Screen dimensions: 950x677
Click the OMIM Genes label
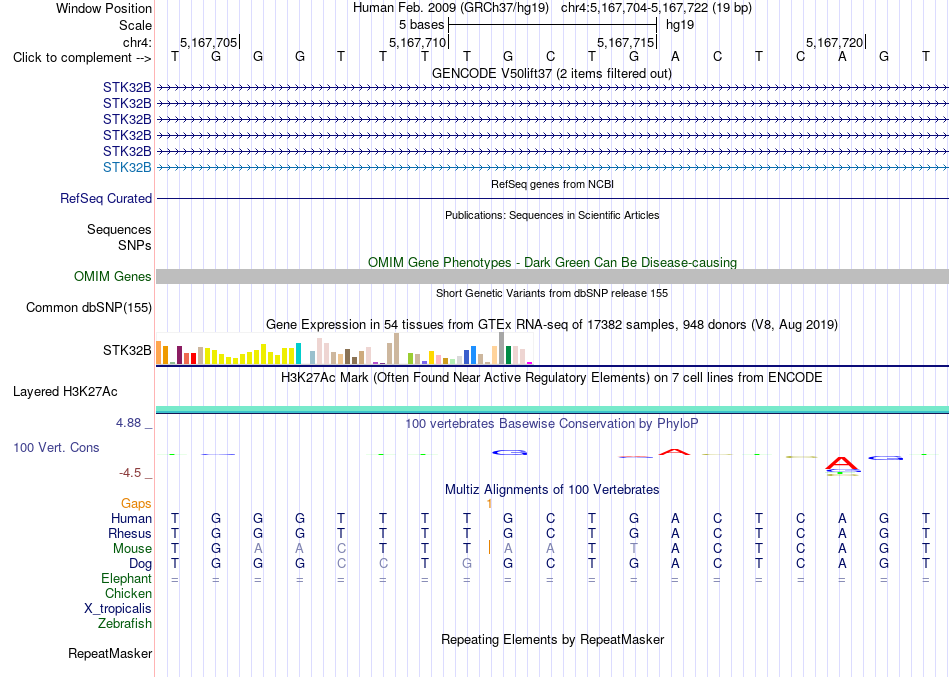pyautogui.click(x=112, y=276)
